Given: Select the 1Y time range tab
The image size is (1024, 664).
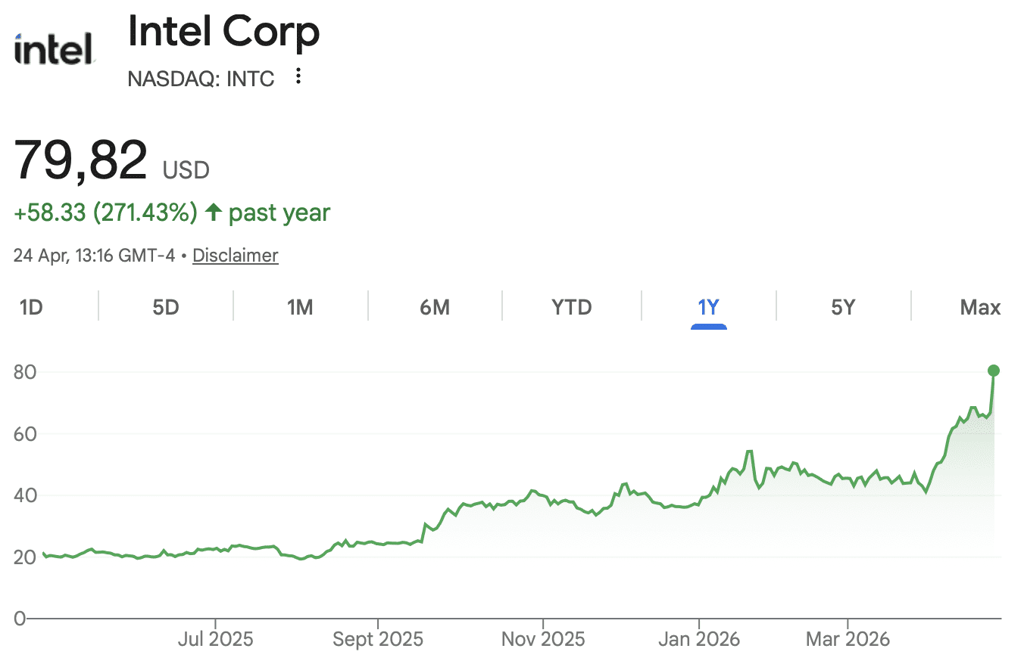Looking at the screenshot, I should click(709, 308).
